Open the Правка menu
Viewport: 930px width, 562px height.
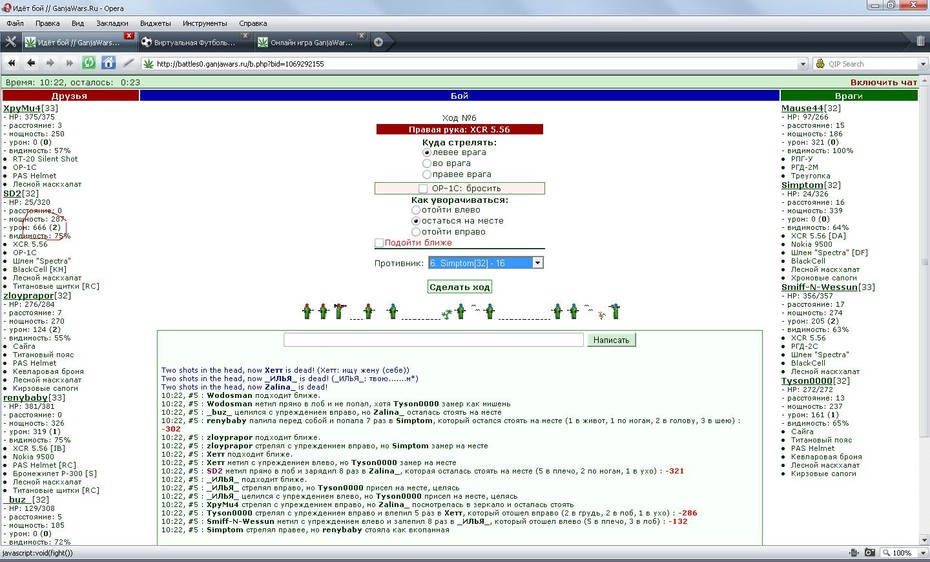(47, 23)
